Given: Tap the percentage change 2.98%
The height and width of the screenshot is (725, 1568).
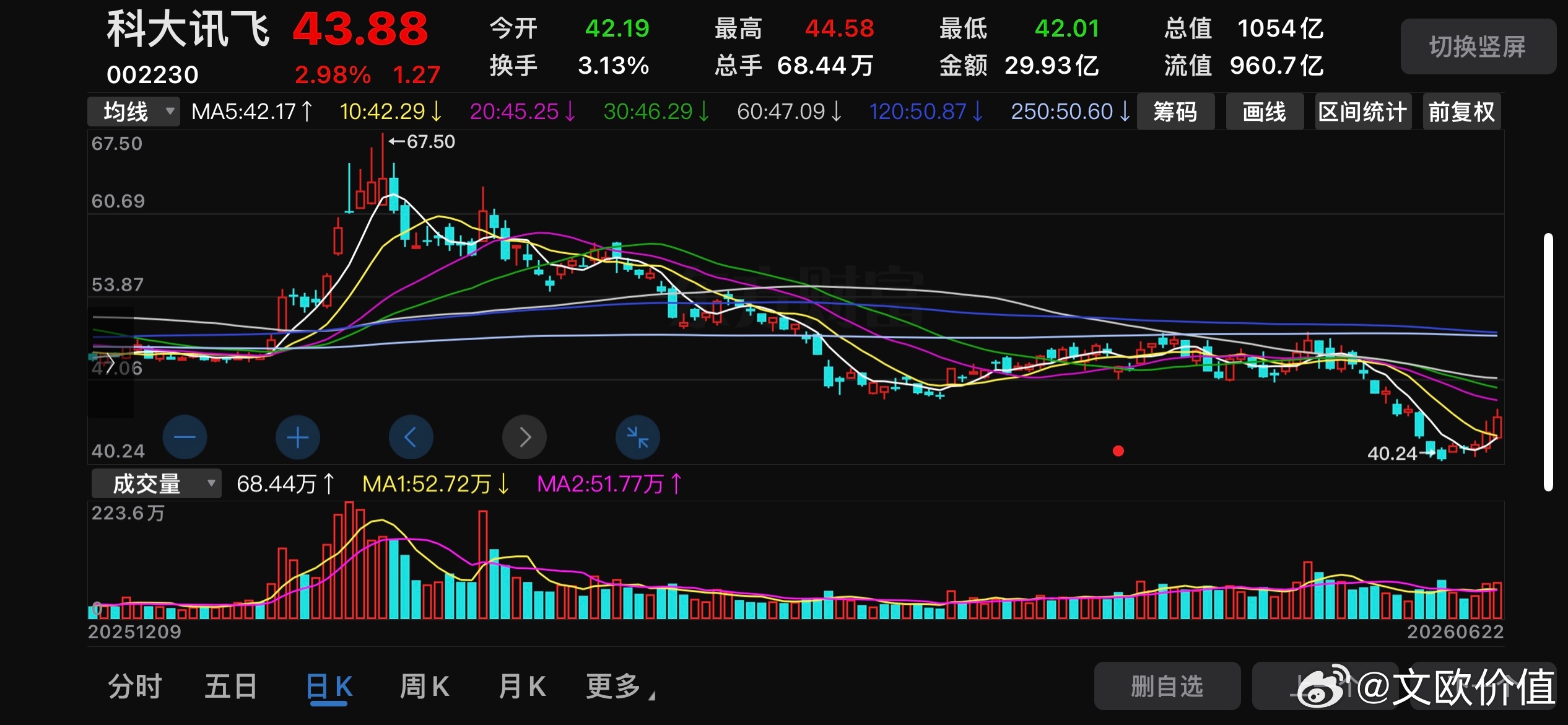Looking at the screenshot, I should (x=333, y=75).
